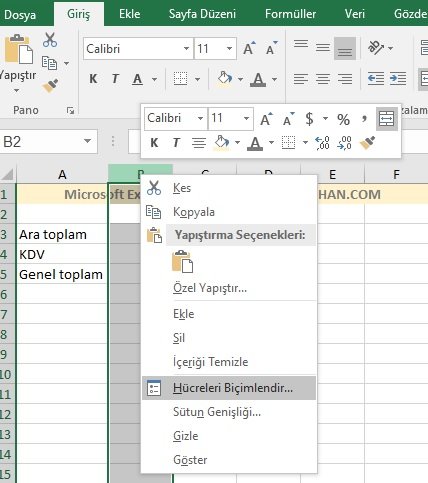The height and width of the screenshot is (483, 428).
Task: Choose Gizle from the context menu
Action: click(229, 436)
